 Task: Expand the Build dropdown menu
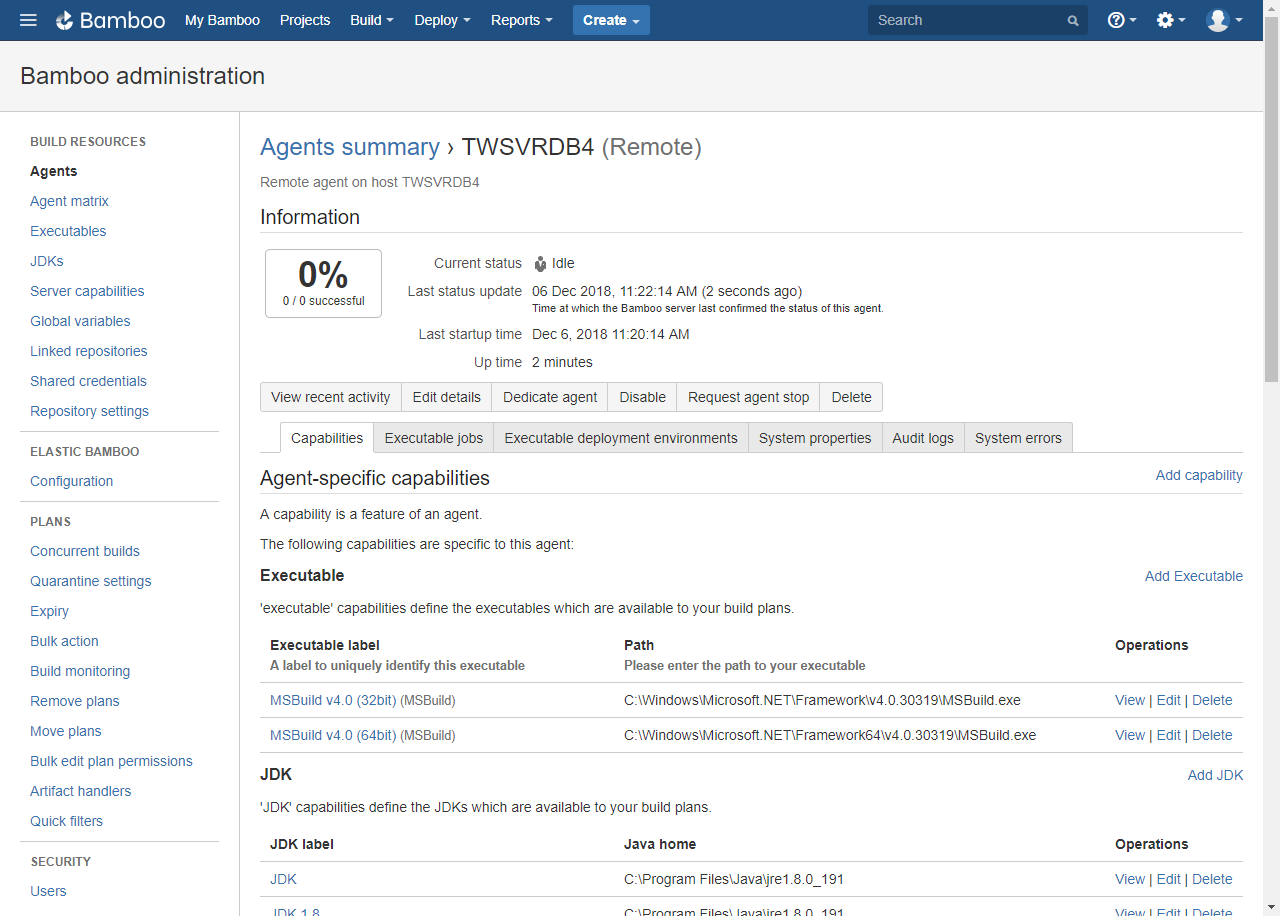[x=372, y=20]
